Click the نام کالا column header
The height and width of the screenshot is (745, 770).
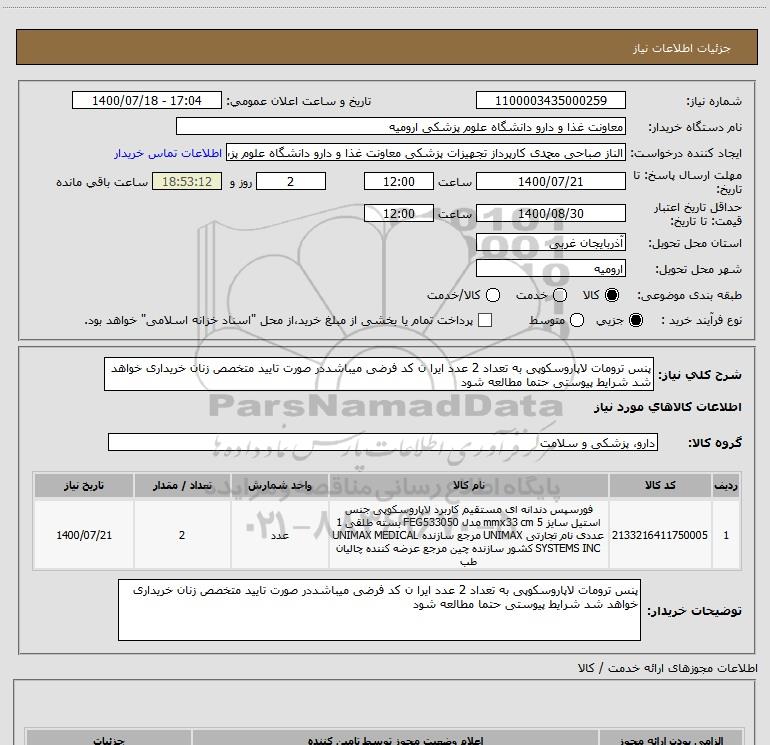pyautogui.click(x=468, y=486)
